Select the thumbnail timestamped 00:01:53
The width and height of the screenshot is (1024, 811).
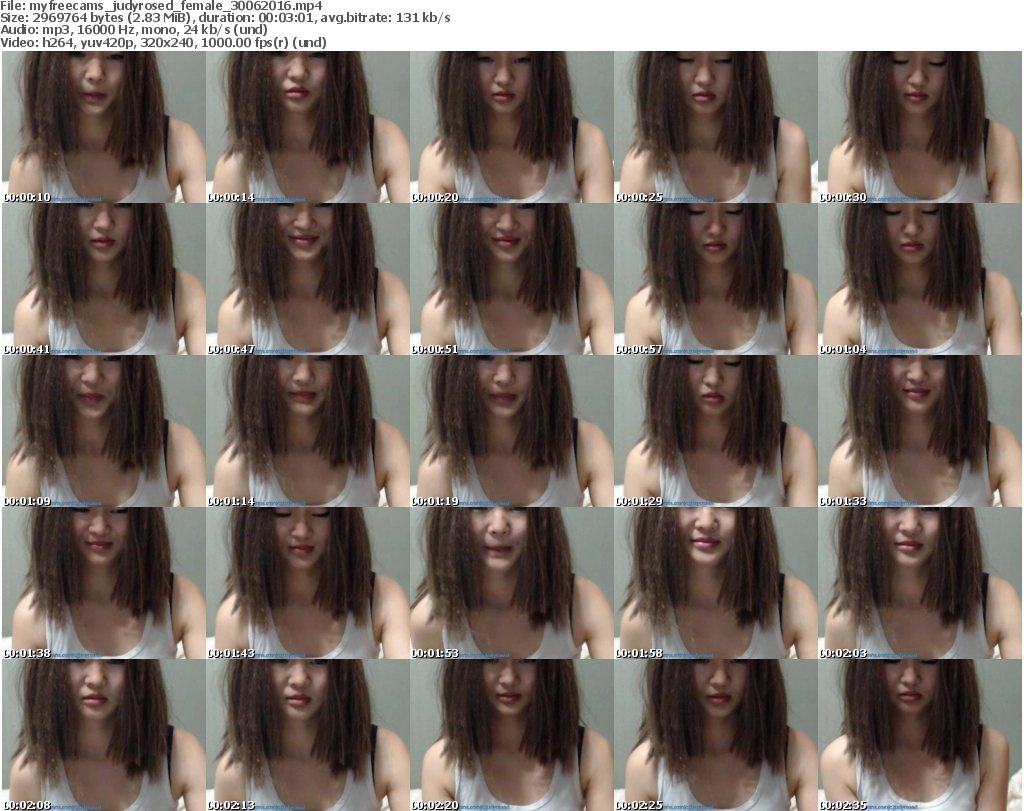512,583
